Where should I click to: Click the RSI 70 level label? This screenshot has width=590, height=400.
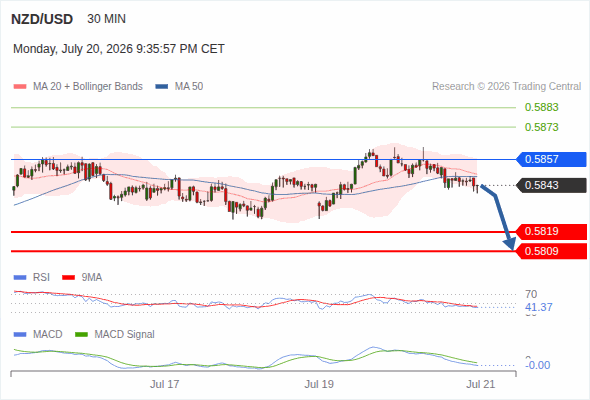click(531, 294)
